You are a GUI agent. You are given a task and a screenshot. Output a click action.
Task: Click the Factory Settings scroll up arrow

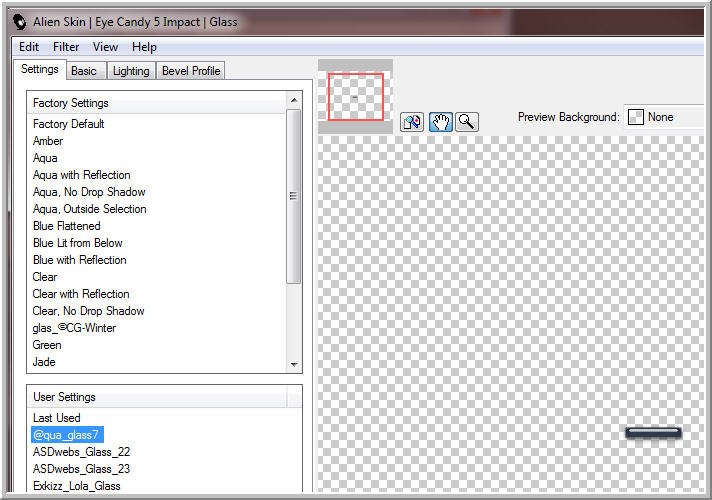tap(294, 100)
